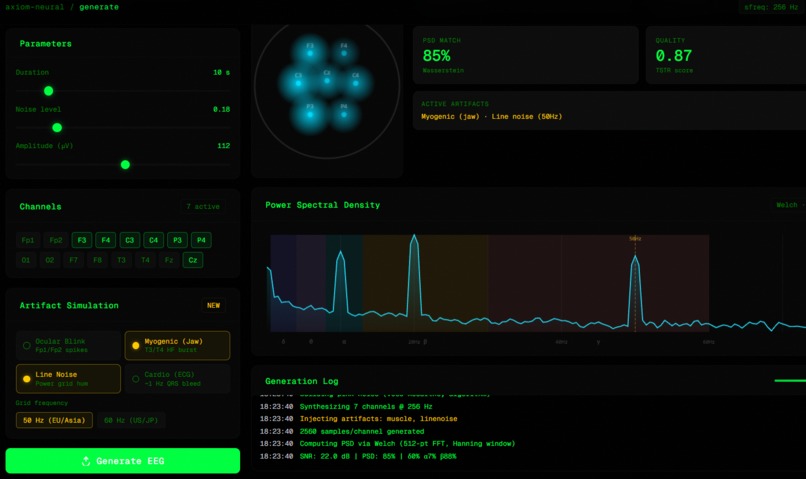
Task: Enable the T4 channel
Action: pos(145,260)
